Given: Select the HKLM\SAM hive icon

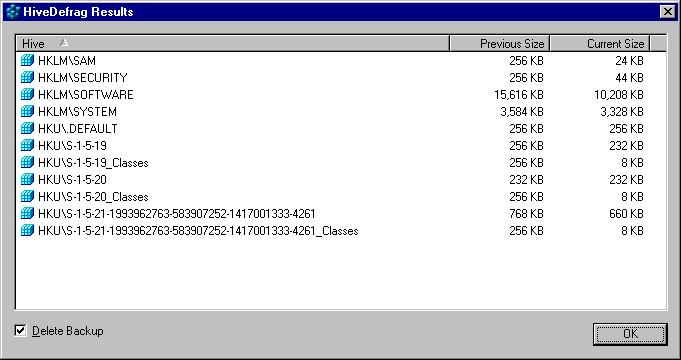Looking at the screenshot, I should click(x=27, y=60).
